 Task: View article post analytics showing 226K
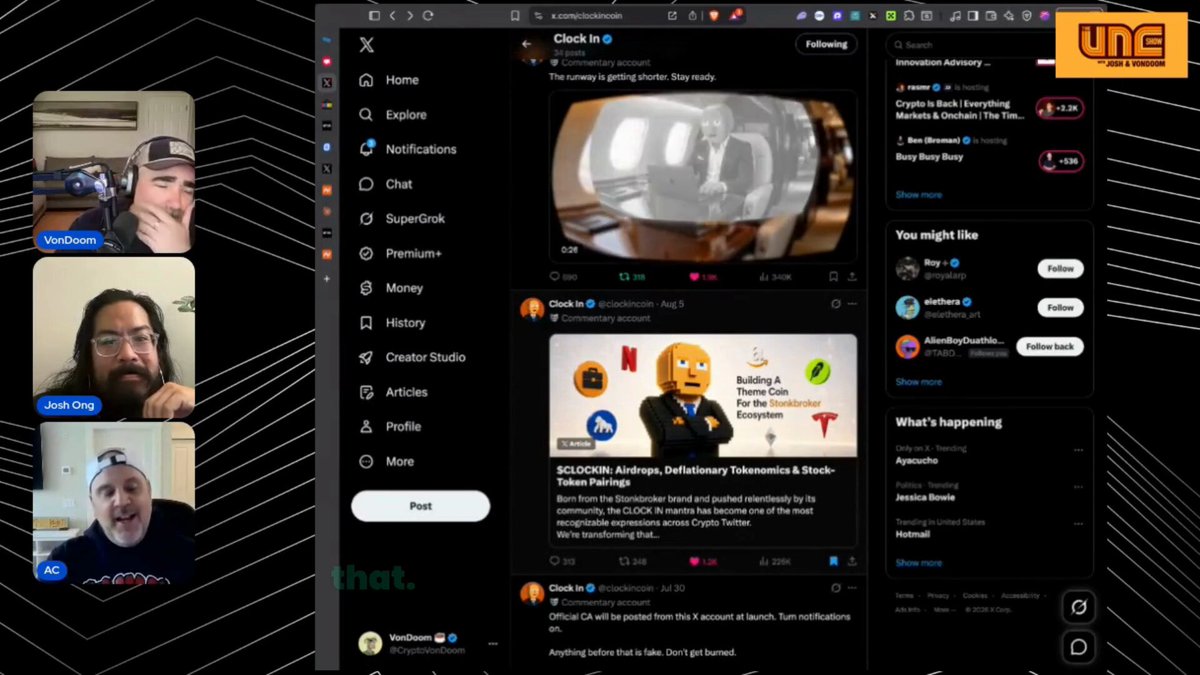coord(775,562)
